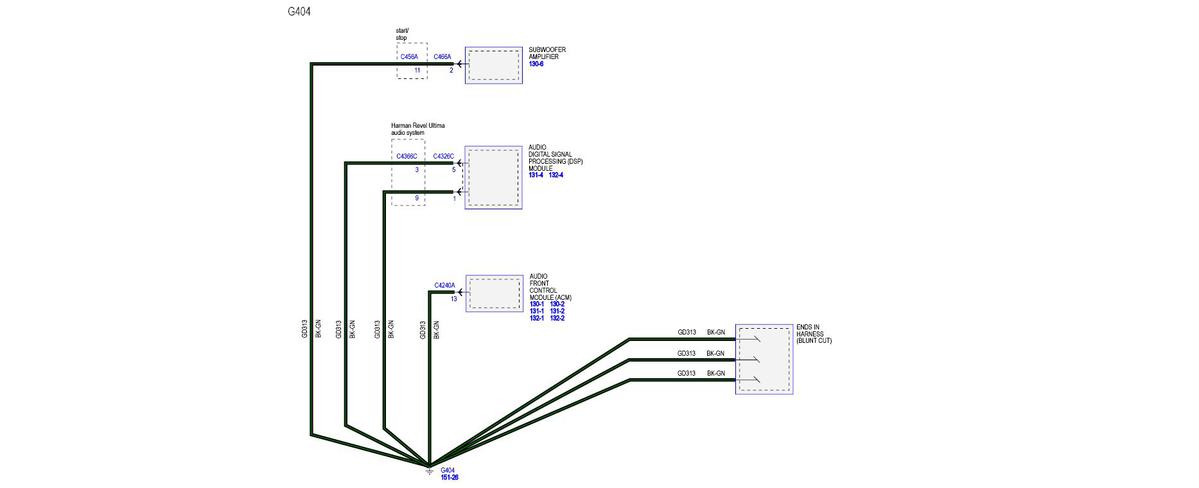Open connector link C4366C

coord(407,157)
